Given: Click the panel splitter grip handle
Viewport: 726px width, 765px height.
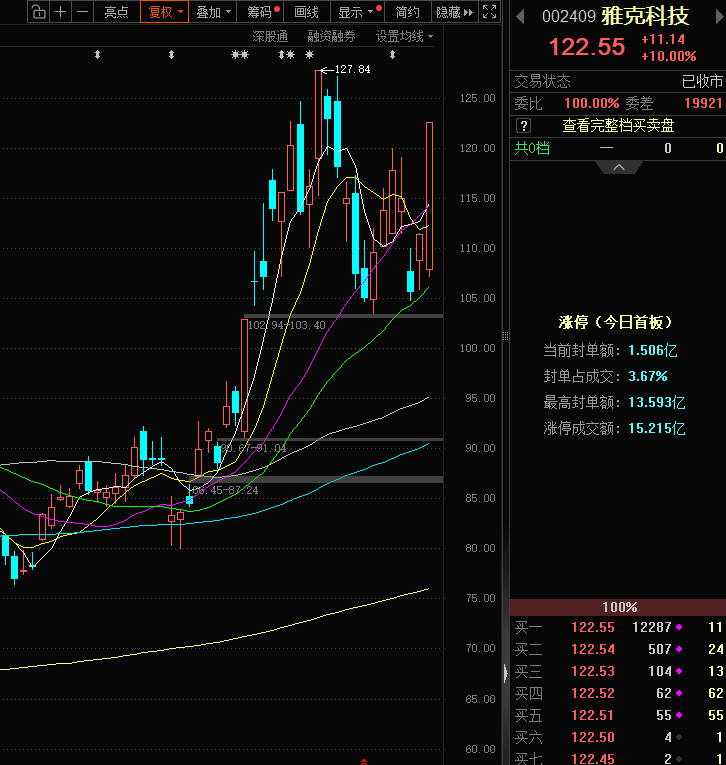Looking at the screenshot, I should pos(505,336).
